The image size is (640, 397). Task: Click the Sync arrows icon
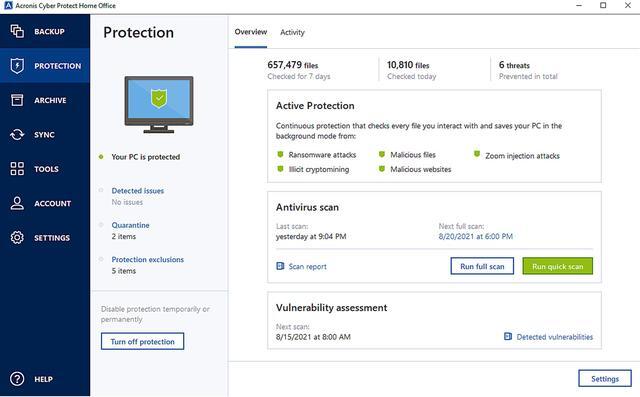click(17, 135)
